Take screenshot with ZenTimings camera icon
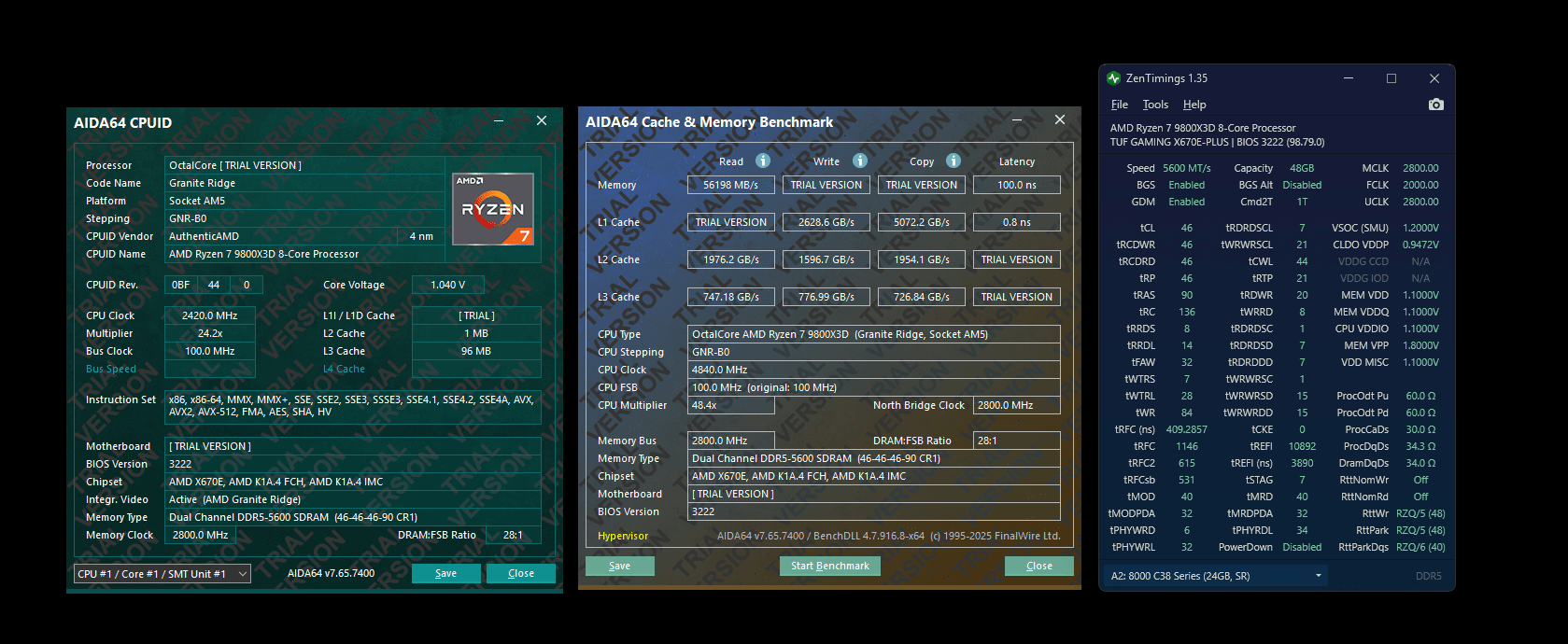This screenshot has width=1568, height=644. point(1436,105)
